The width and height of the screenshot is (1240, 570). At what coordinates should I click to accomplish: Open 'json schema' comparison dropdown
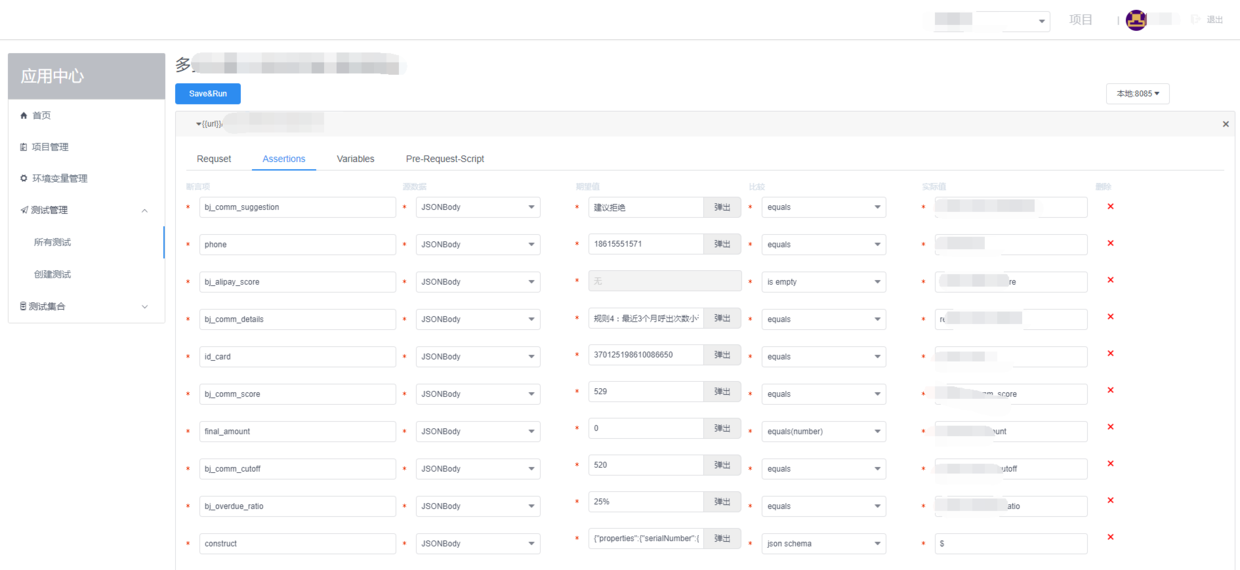tap(824, 544)
